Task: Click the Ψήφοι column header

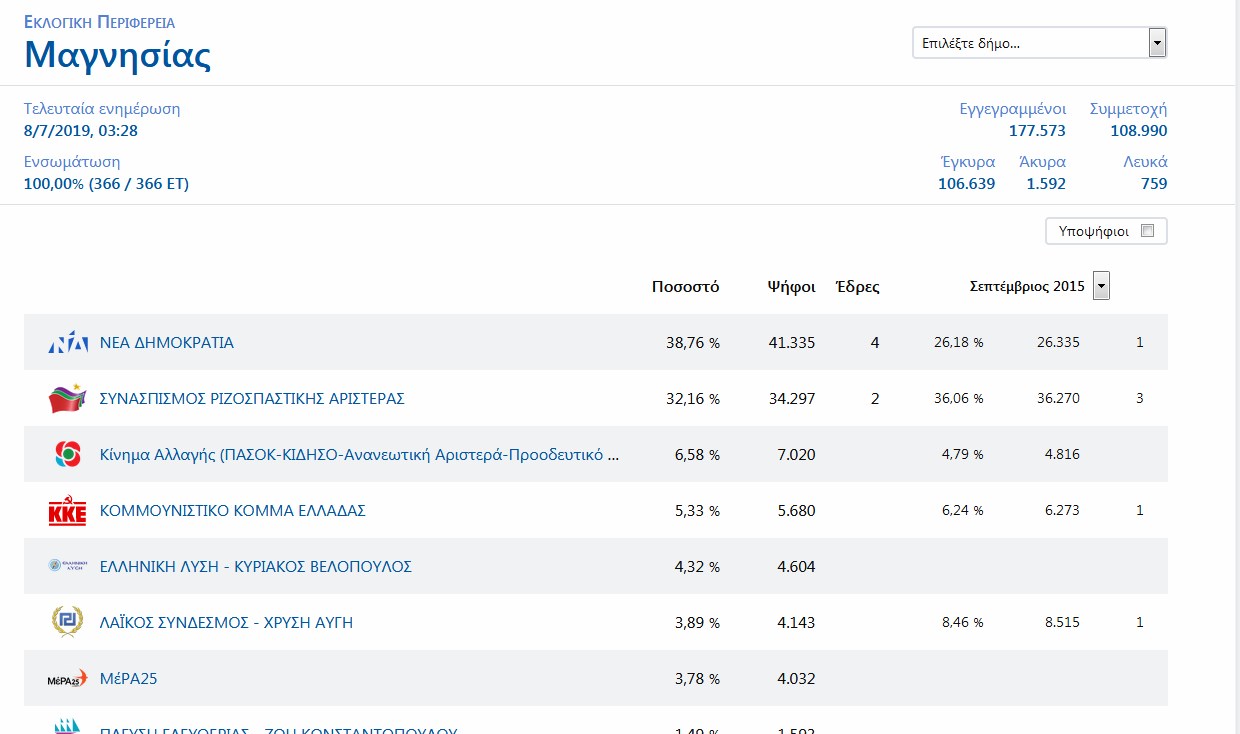Action: pos(791,287)
